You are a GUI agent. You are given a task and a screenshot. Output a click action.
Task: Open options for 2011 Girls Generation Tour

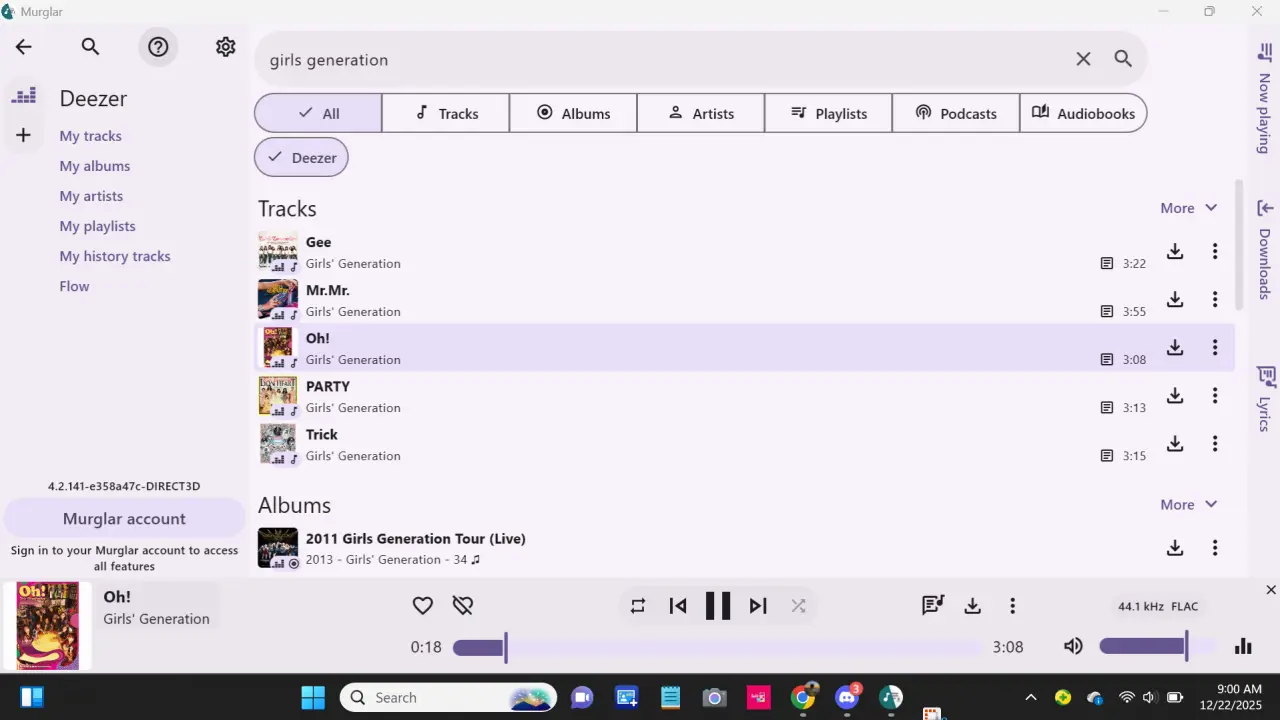1215,547
